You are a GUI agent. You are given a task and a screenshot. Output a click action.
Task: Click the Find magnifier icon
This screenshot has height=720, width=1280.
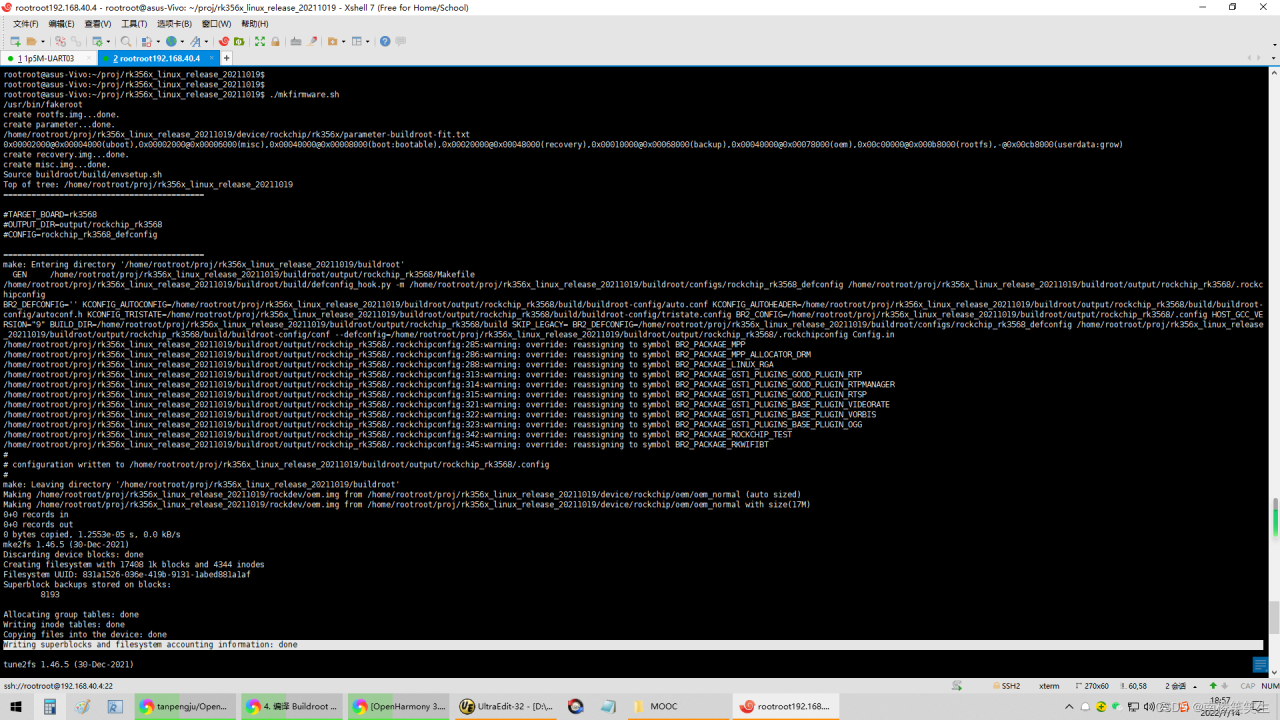point(126,42)
